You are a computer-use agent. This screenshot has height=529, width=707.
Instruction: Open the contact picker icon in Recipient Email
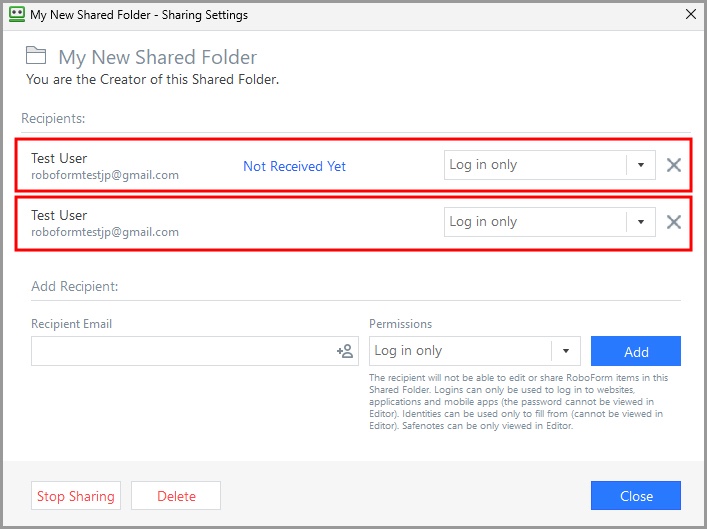(345, 351)
